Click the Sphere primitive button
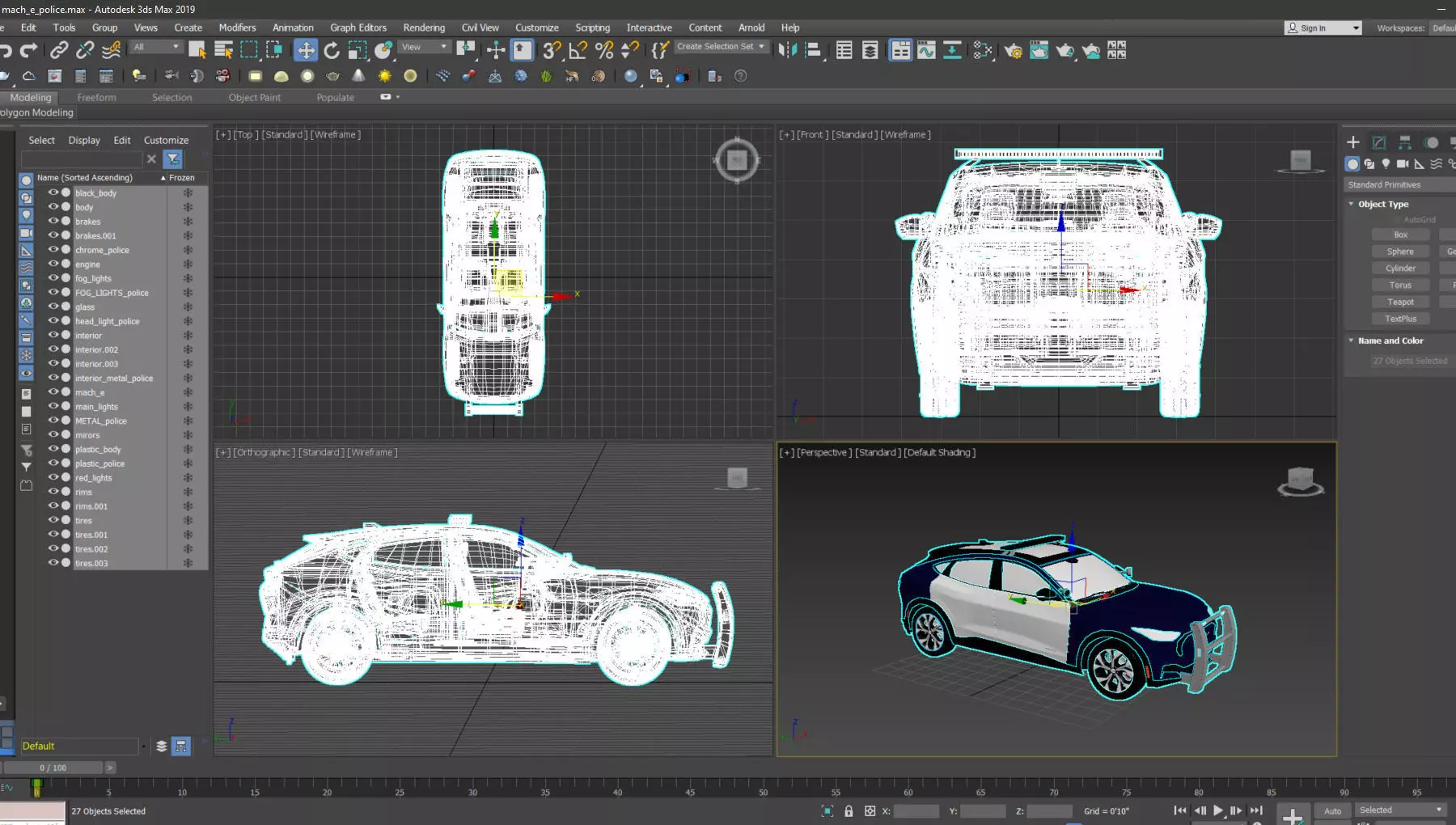 click(x=1400, y=252)
